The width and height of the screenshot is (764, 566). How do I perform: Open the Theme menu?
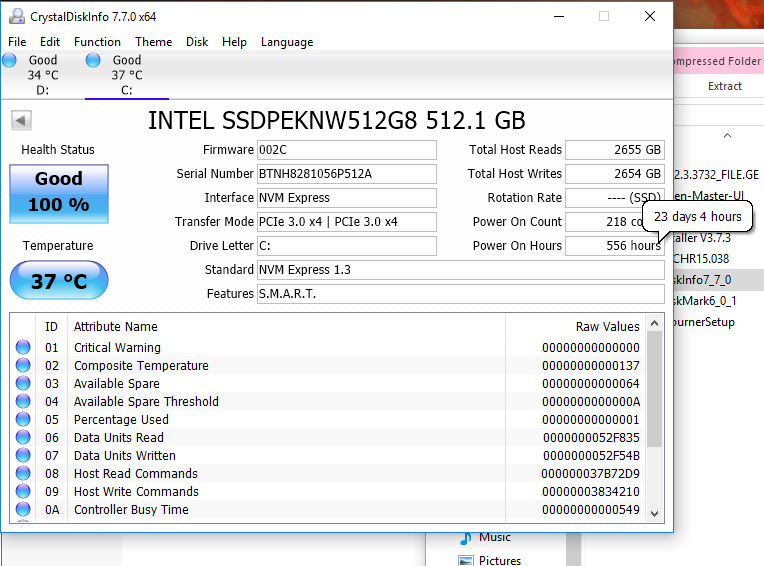click(153, 42)
